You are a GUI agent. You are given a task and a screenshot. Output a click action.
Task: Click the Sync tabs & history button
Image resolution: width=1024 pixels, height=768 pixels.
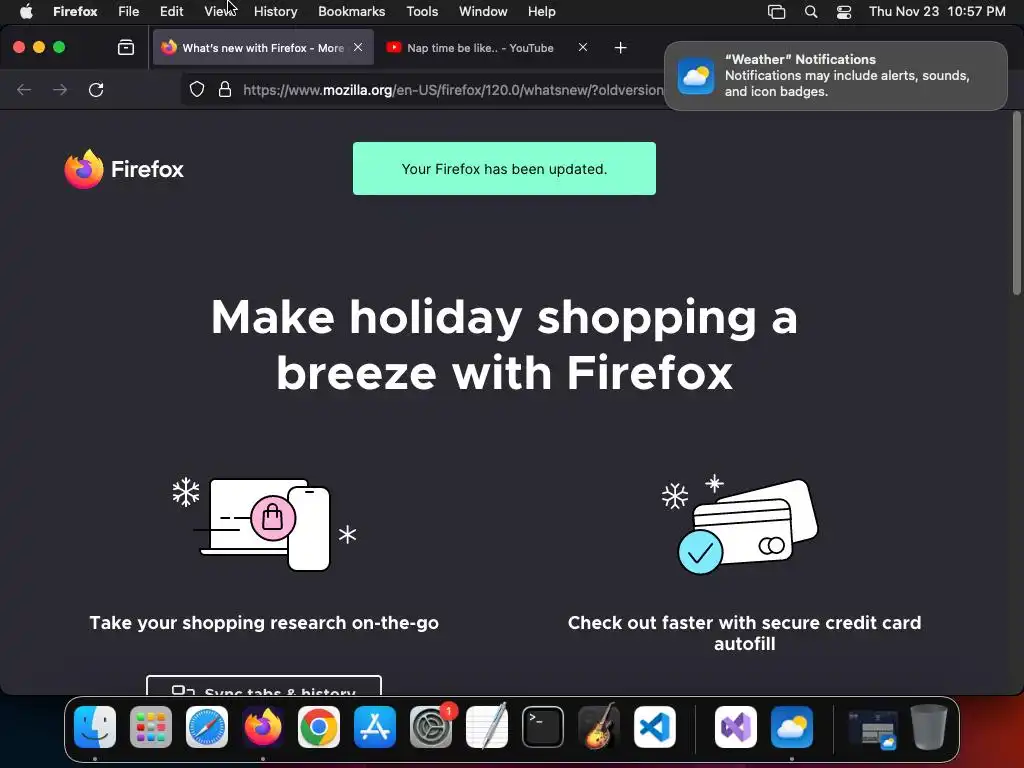pyautogui.click(x=264, y=686)
